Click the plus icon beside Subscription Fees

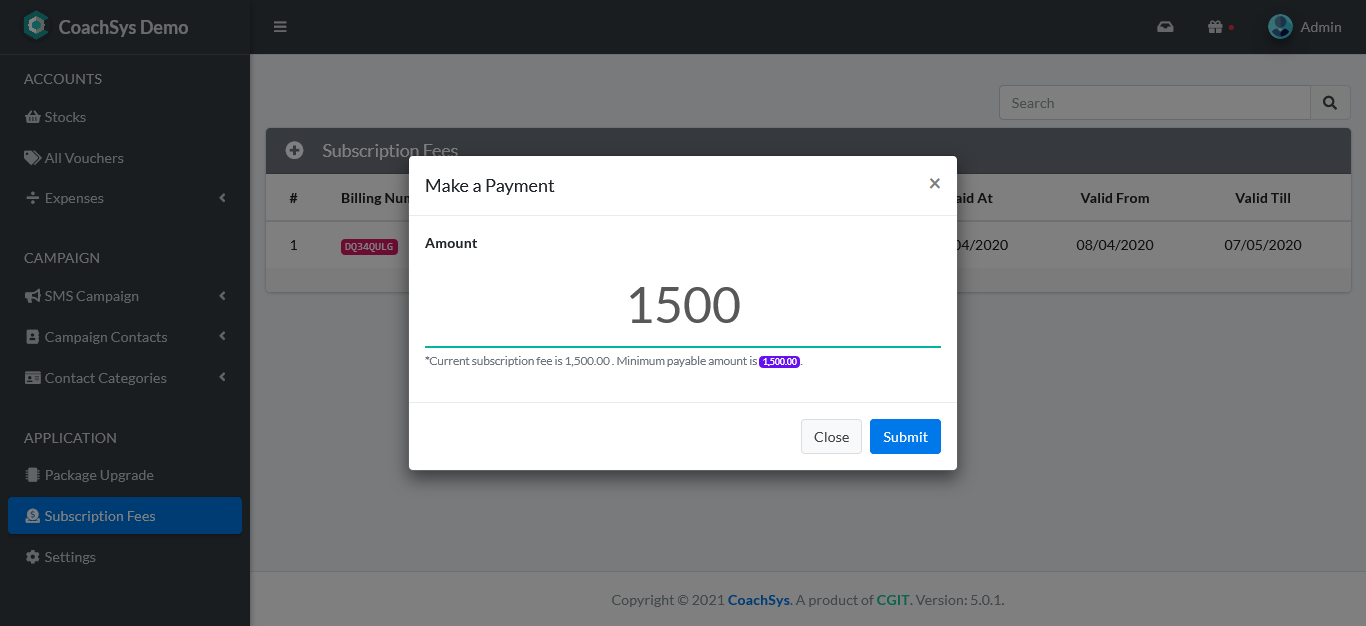(x=294, y=151)
